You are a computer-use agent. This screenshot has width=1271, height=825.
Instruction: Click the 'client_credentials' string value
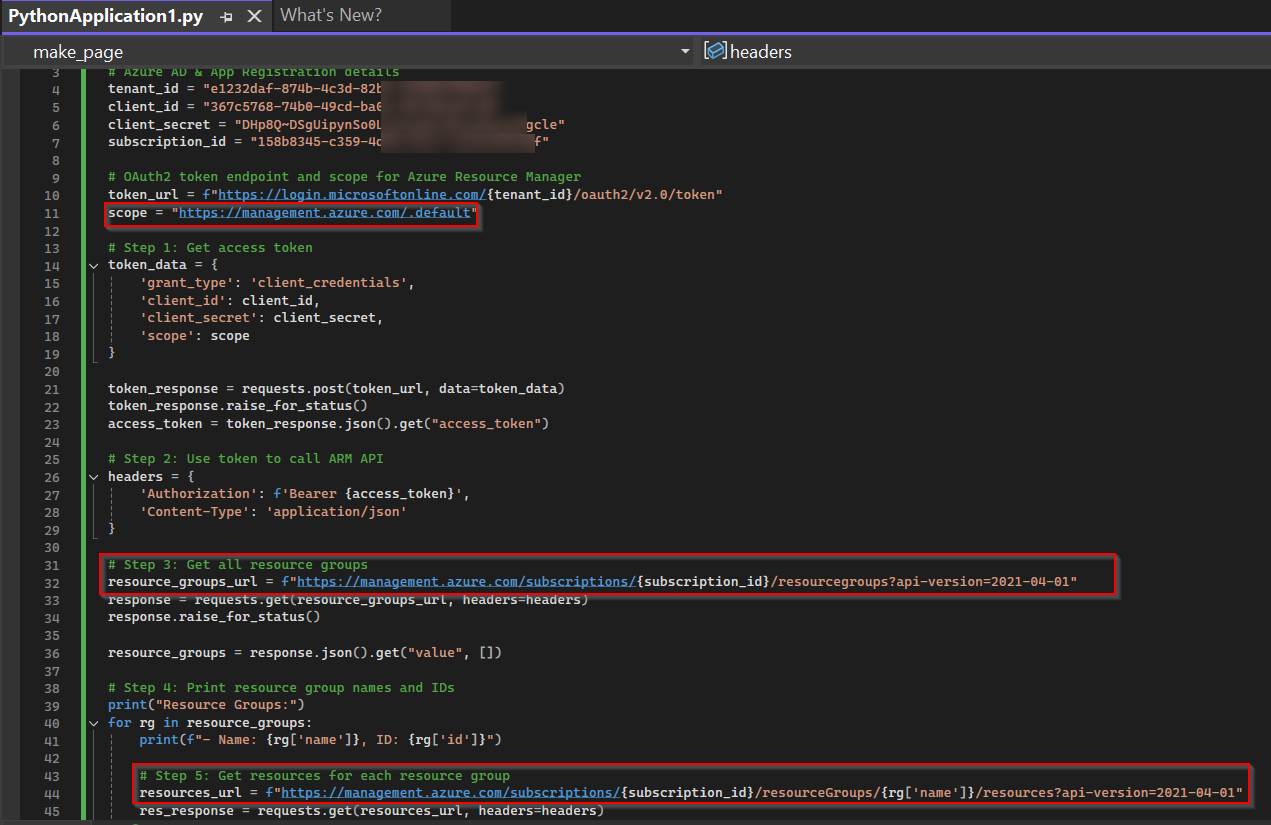coord(328,283)
